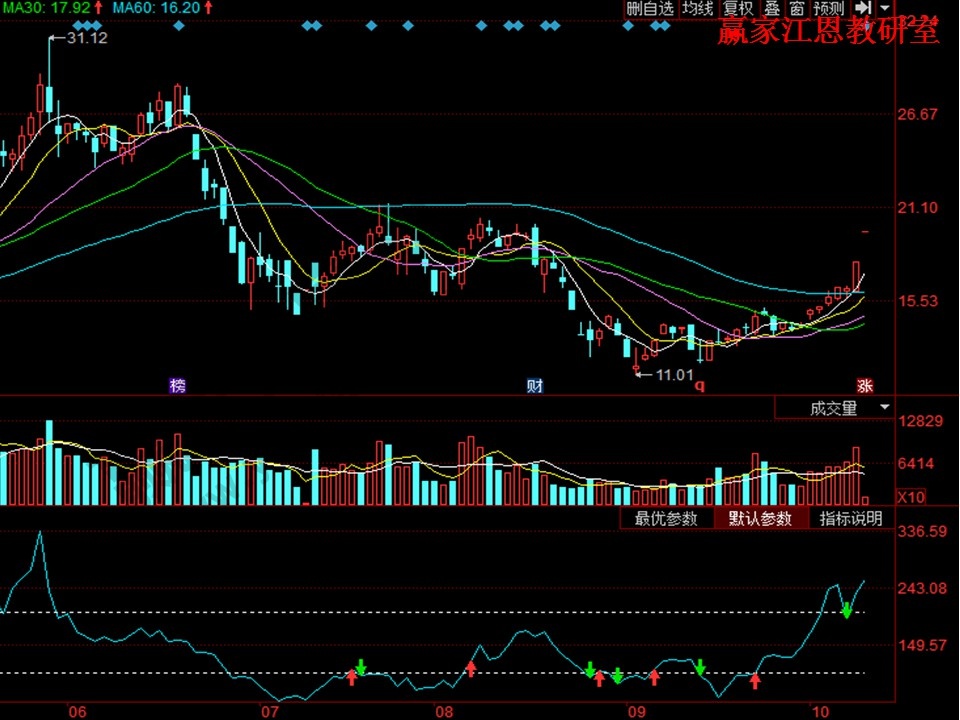Open the 成交量 indicator dropdown

click(x=834, y=408)
